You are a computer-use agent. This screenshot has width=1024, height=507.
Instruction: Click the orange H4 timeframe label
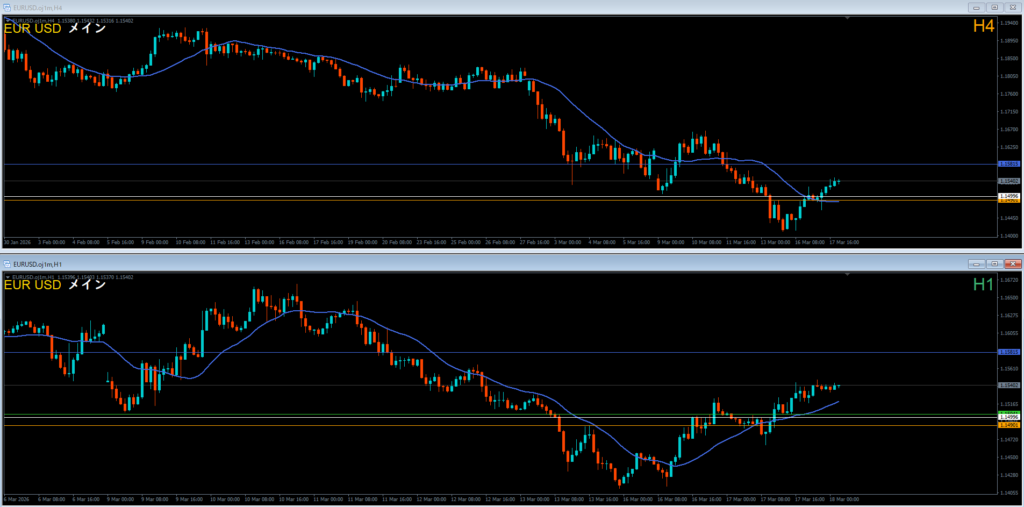coord(982,27)
